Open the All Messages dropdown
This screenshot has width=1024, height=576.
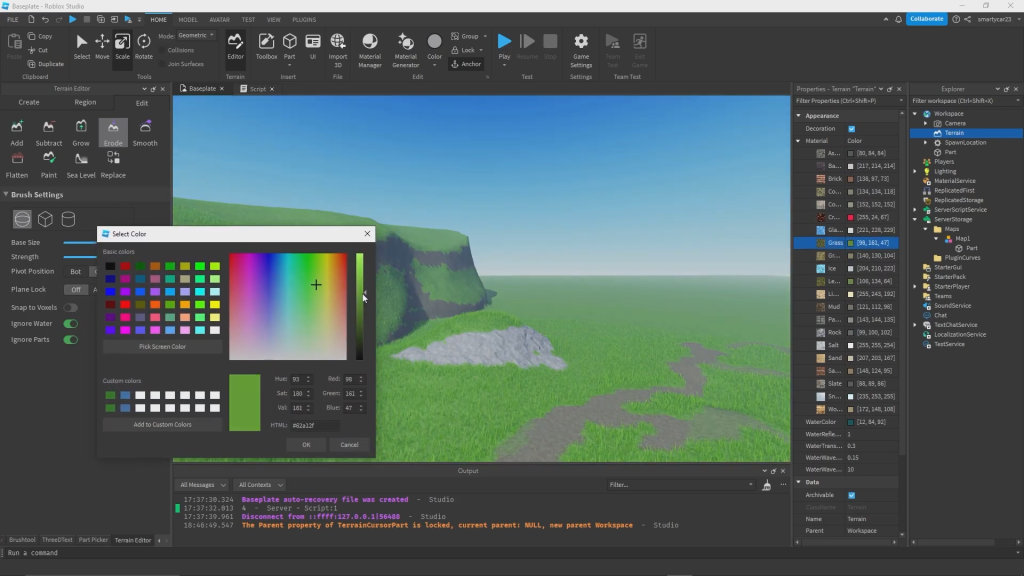[x=202, y=485]
